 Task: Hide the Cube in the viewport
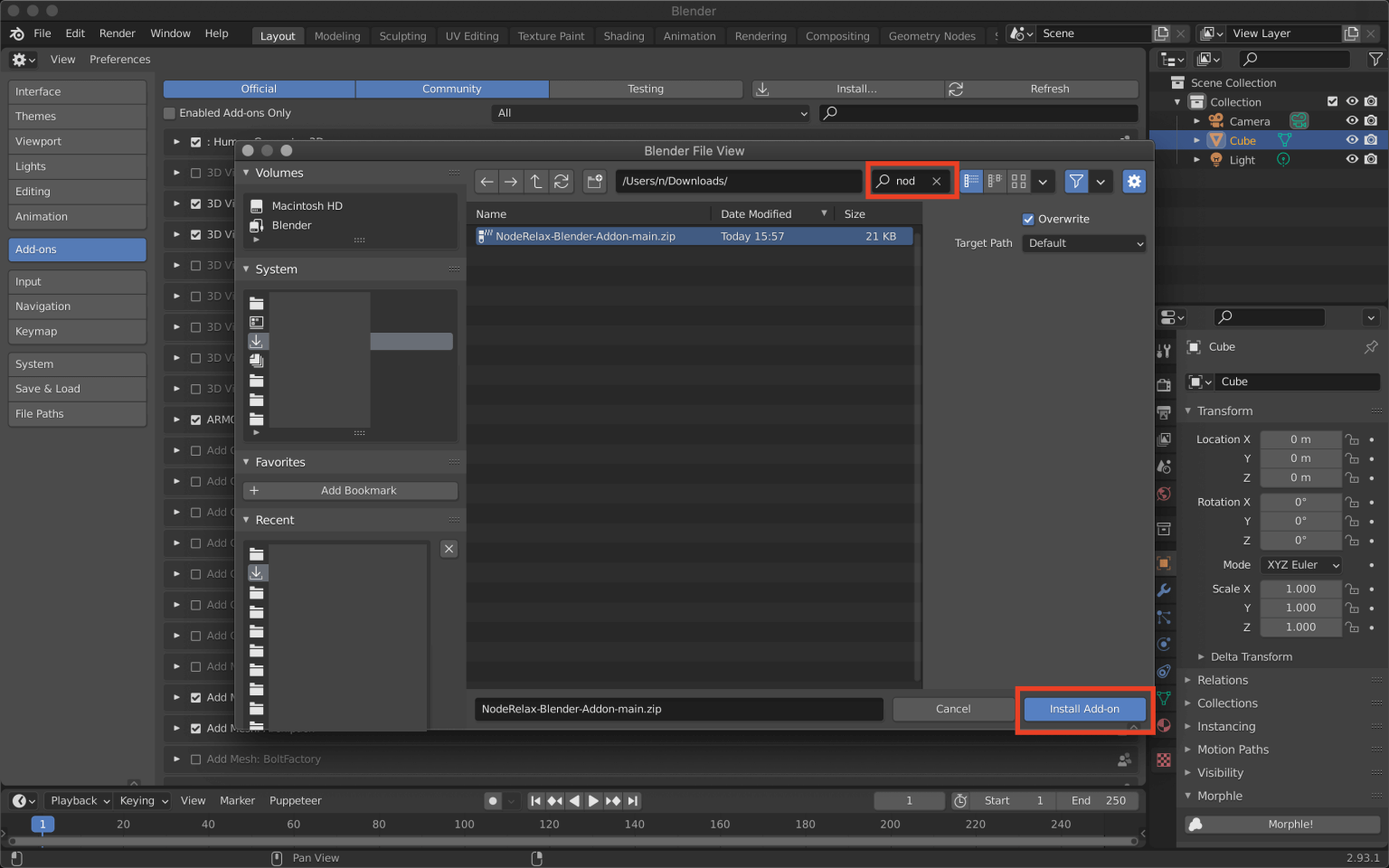click(1352, 140)
